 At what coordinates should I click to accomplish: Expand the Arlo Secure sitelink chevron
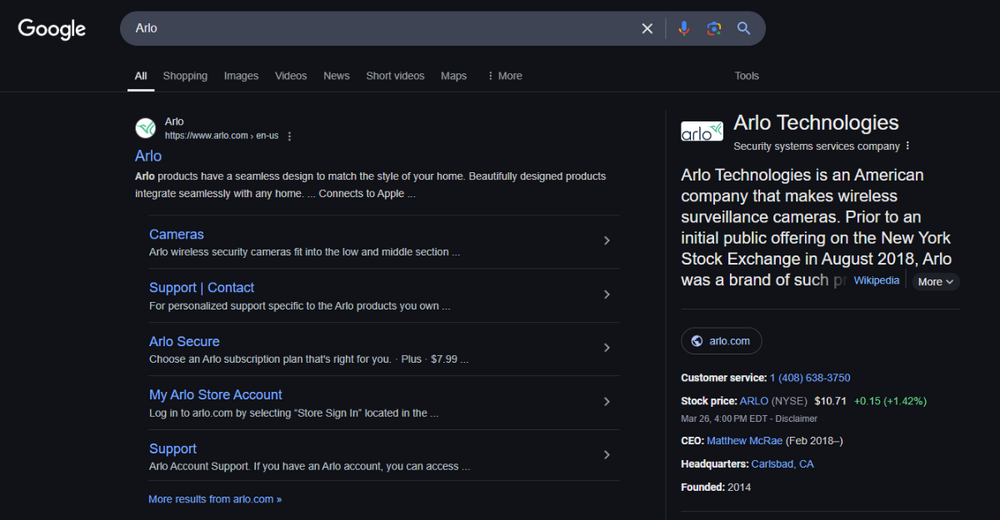(607, 348)
